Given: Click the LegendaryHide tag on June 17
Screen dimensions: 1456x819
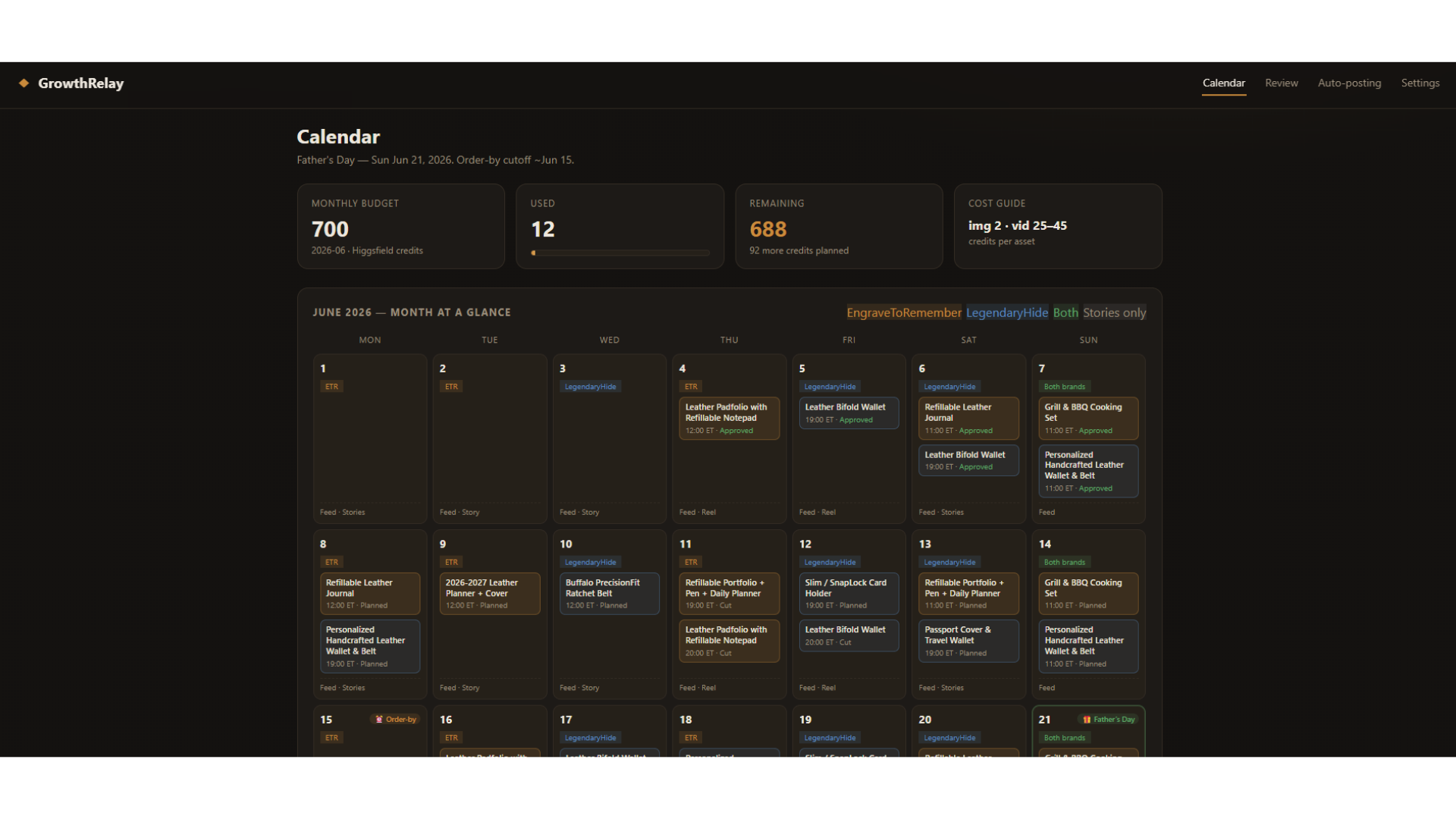Looking at the screenshot, I should 591,738.
